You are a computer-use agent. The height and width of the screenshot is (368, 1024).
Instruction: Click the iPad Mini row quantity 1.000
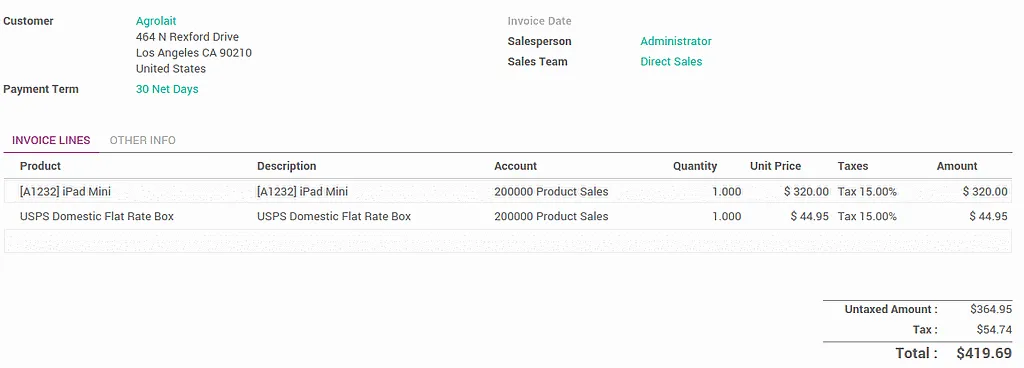[x=726, y=192]
